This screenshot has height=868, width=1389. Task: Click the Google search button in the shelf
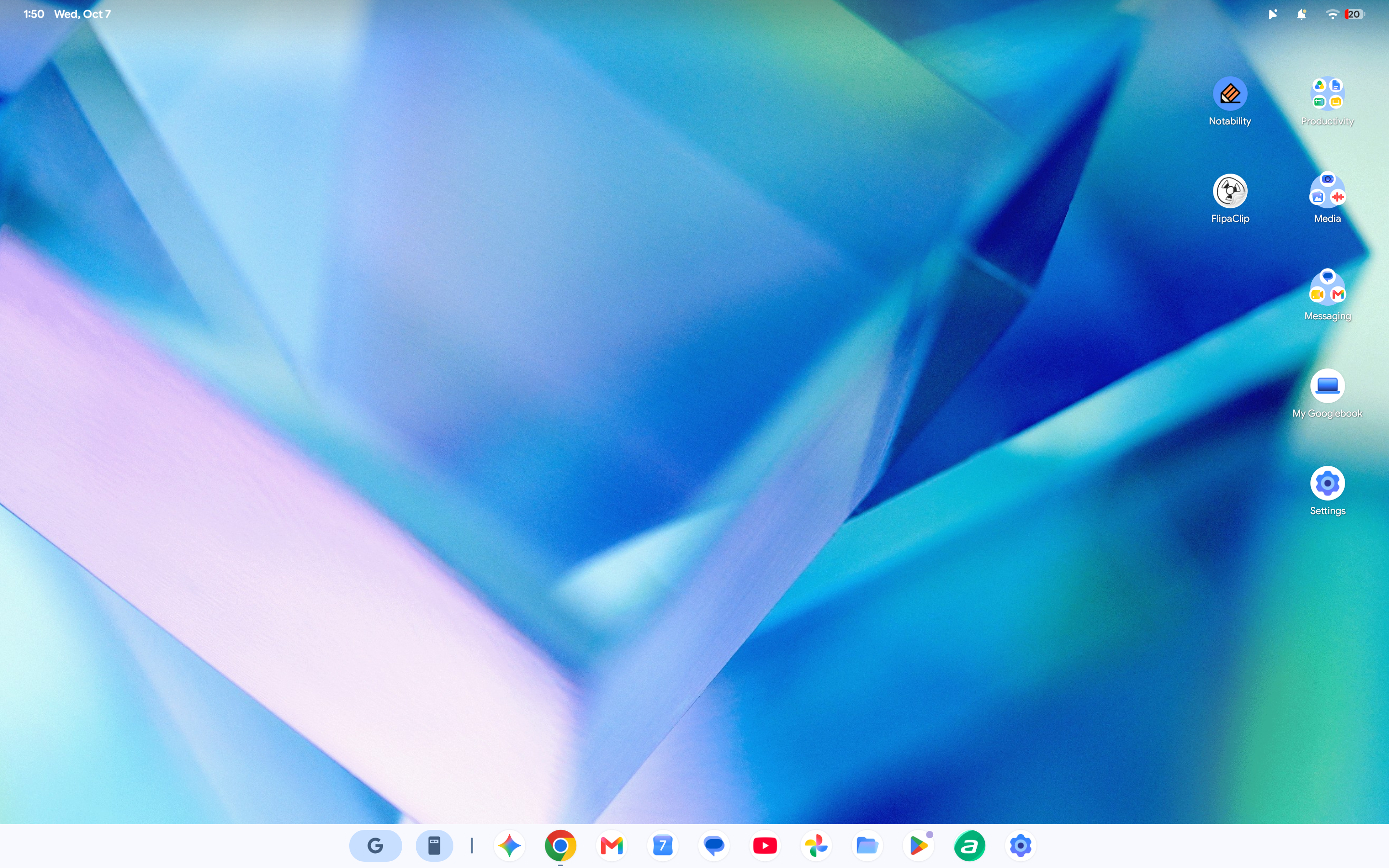[375, 846]
